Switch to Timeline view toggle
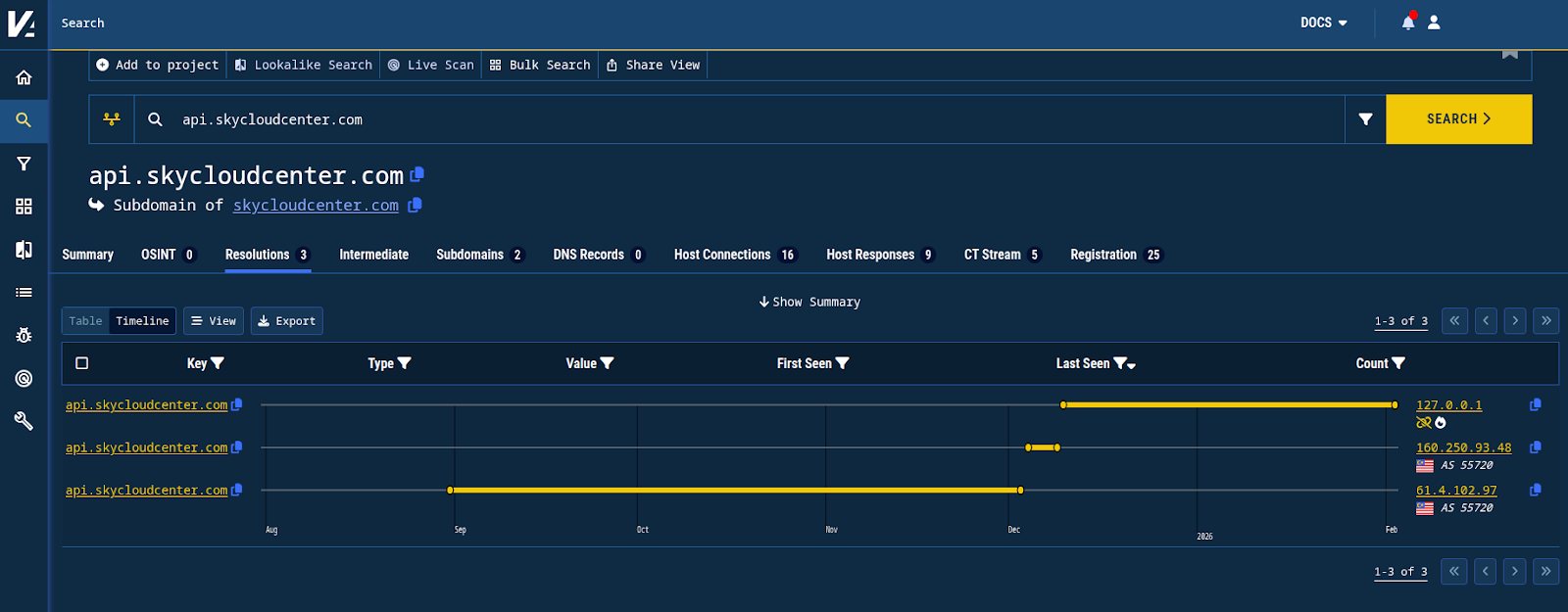Screen dimensions: 1568x612 pyautogui.click(x=142, y=321)
